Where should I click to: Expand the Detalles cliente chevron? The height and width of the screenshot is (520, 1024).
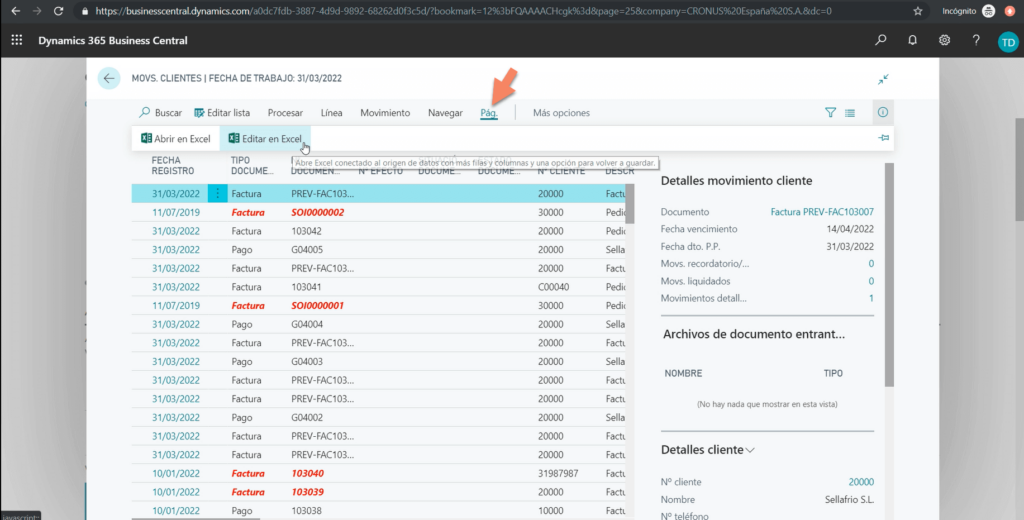click(x=750, y=450)
